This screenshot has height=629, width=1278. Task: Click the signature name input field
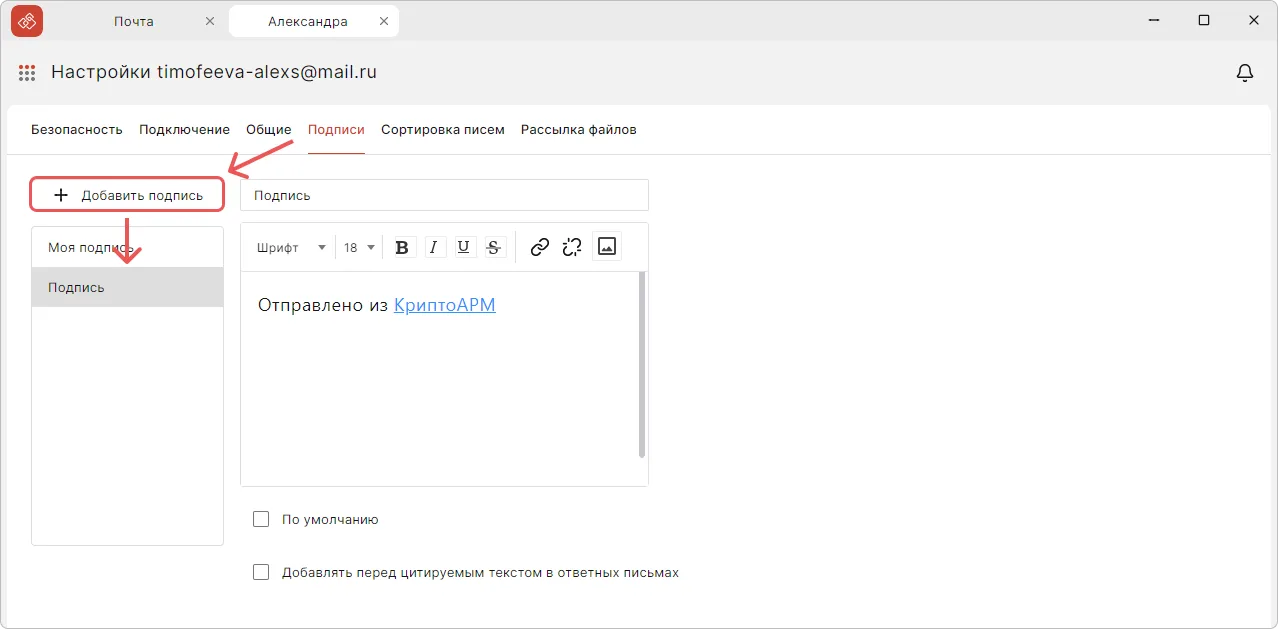(444, 194)
